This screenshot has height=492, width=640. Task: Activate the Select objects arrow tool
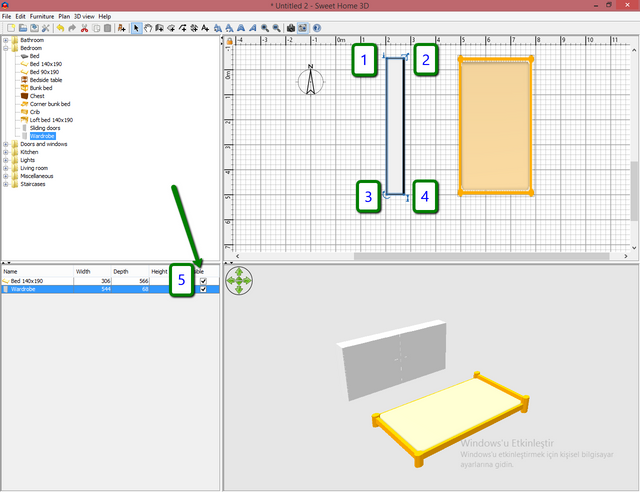(x=136, y=28)
